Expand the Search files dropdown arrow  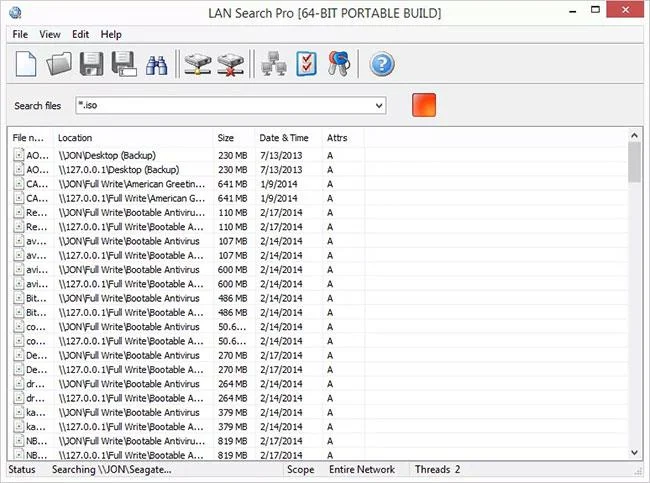pos(379,105)
